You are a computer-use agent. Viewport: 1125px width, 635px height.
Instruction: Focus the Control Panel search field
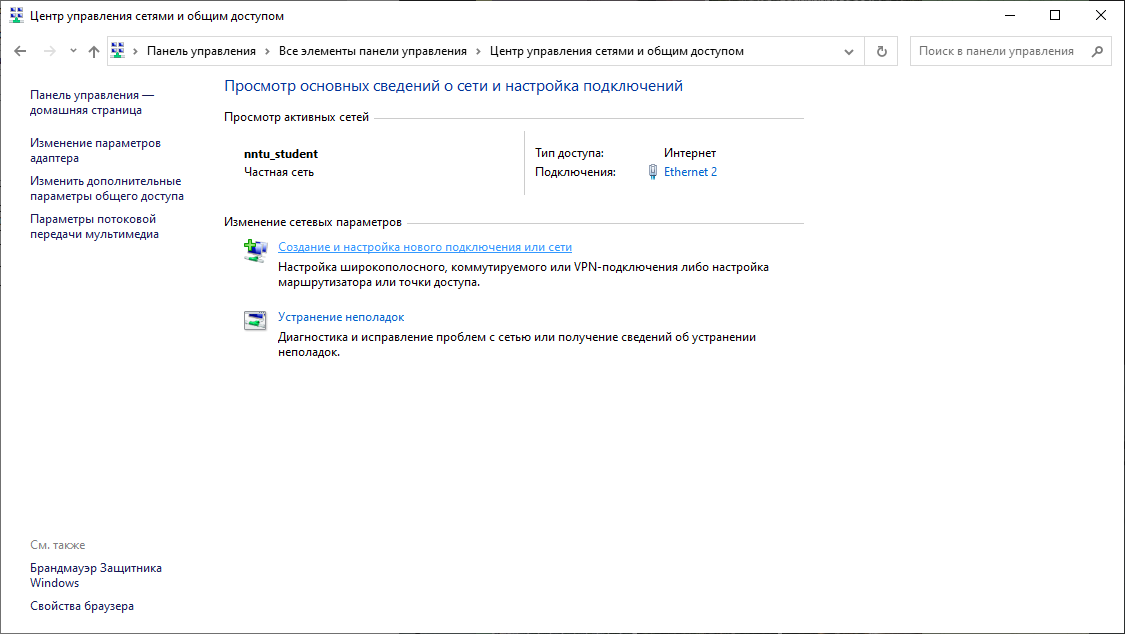point(1010,52)
